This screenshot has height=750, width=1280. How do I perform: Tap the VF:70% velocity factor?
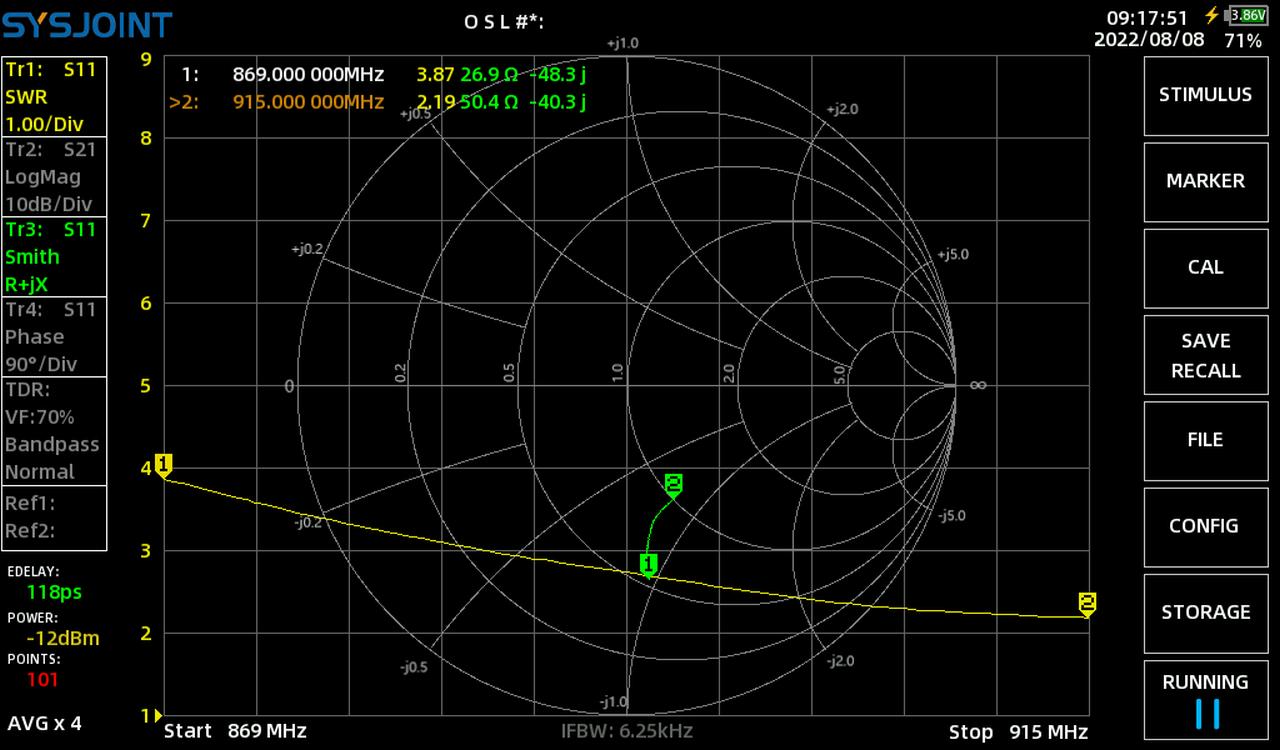tap(40, 417)
